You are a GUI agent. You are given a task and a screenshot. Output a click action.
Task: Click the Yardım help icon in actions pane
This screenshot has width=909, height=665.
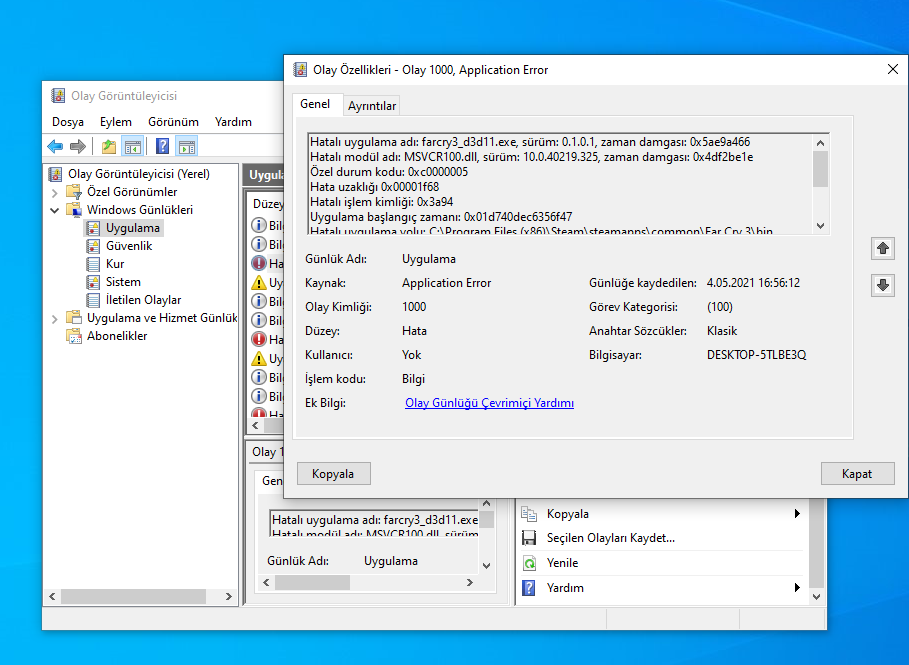529,587
